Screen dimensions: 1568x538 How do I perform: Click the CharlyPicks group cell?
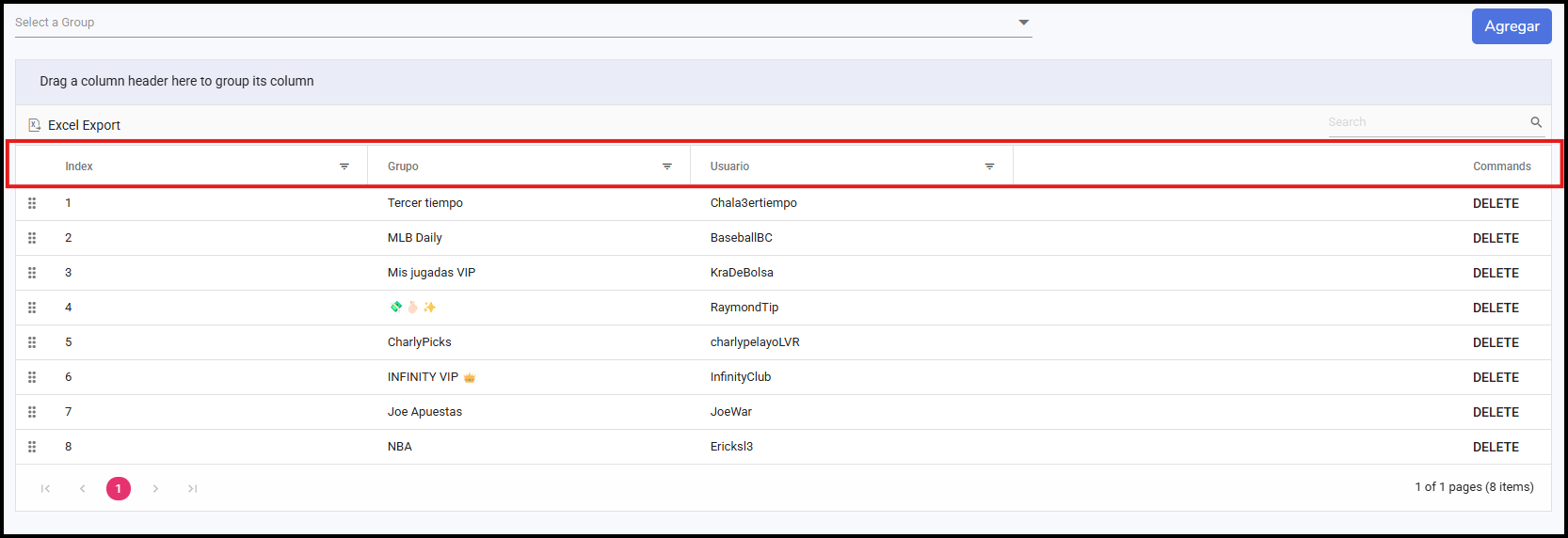tap(420, 342)
